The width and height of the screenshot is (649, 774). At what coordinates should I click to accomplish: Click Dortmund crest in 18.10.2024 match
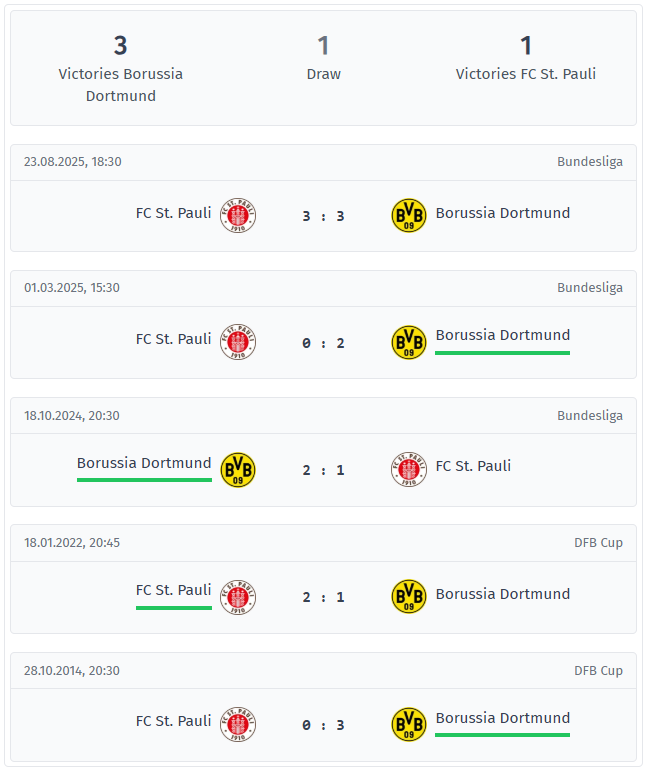point(238,469)
